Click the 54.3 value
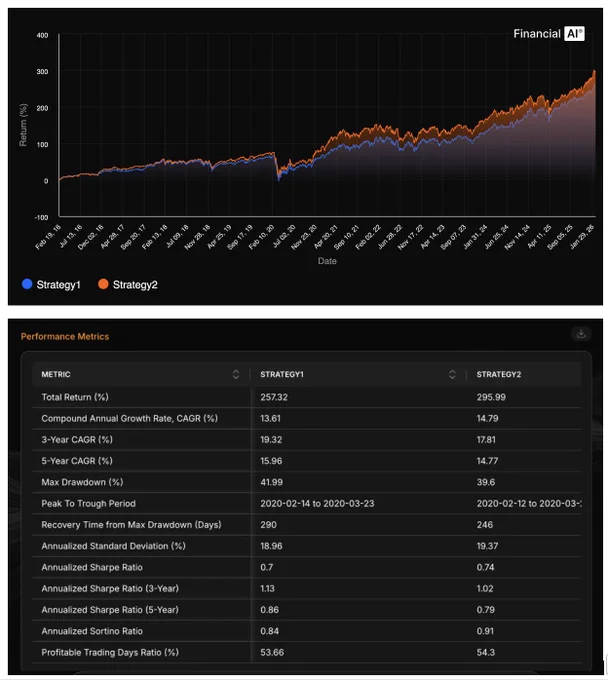This screenshot has width=608, height=680. click(486, 652)
